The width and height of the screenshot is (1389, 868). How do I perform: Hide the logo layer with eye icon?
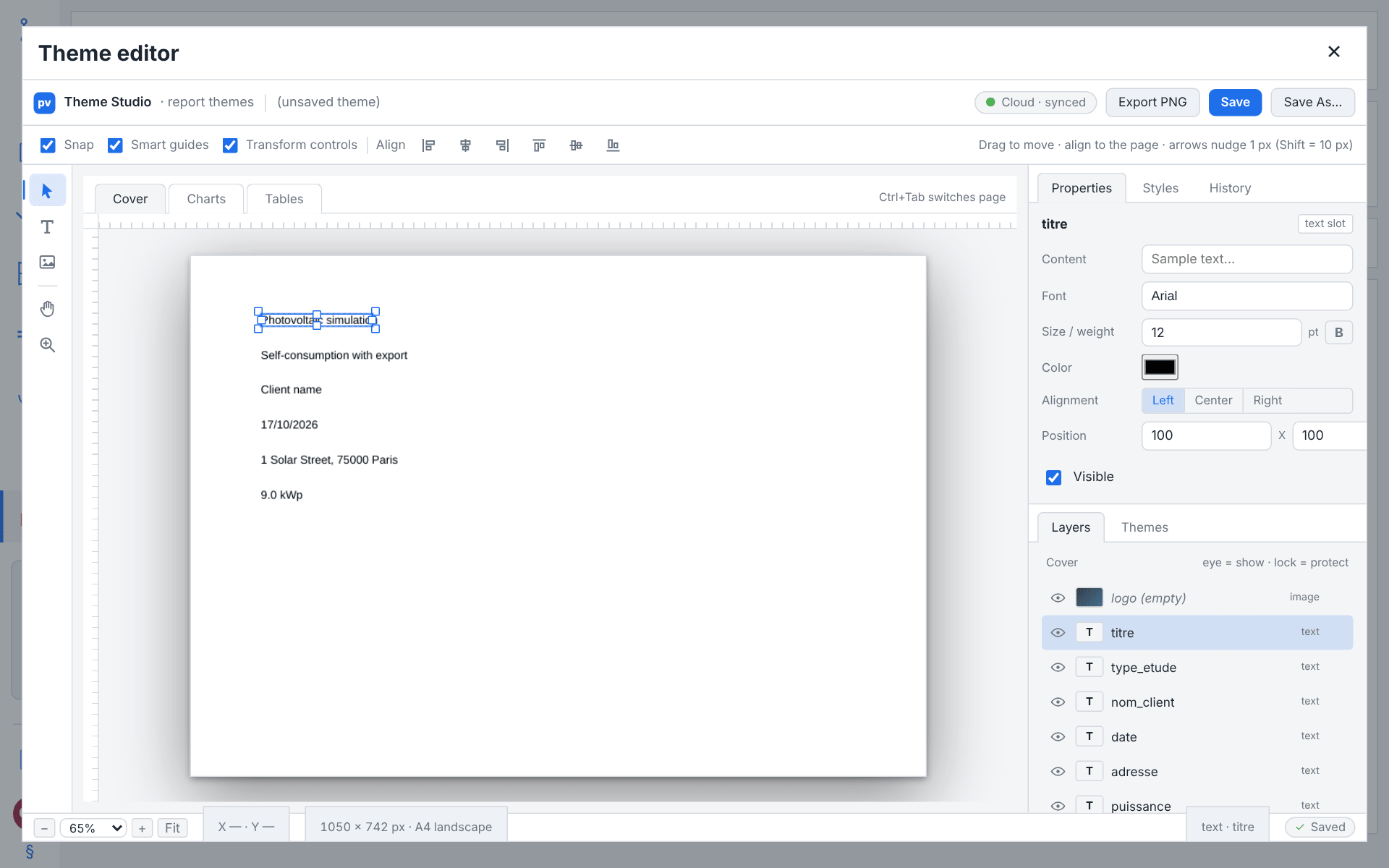(x=1058, y=598)
